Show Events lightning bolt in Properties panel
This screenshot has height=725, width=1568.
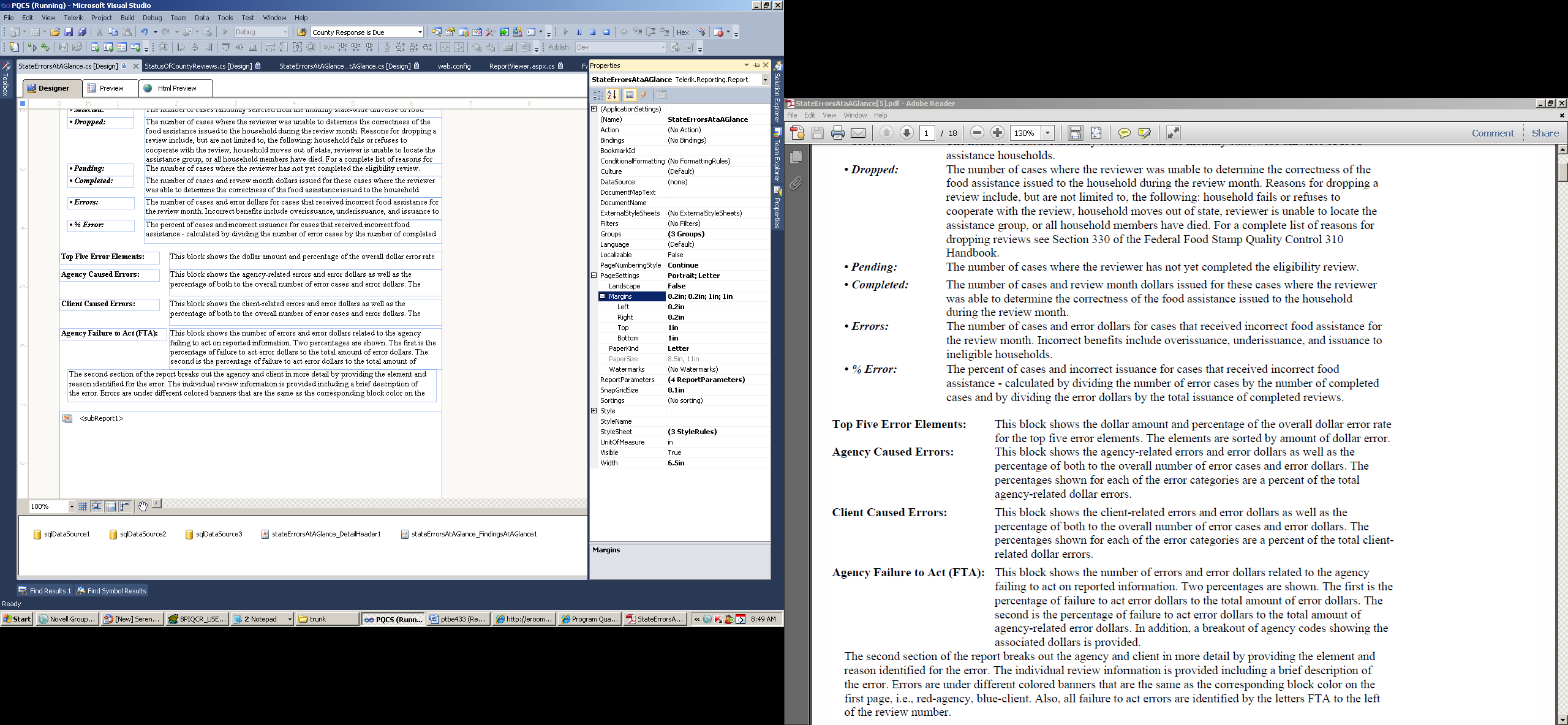(x=644, y=95)
